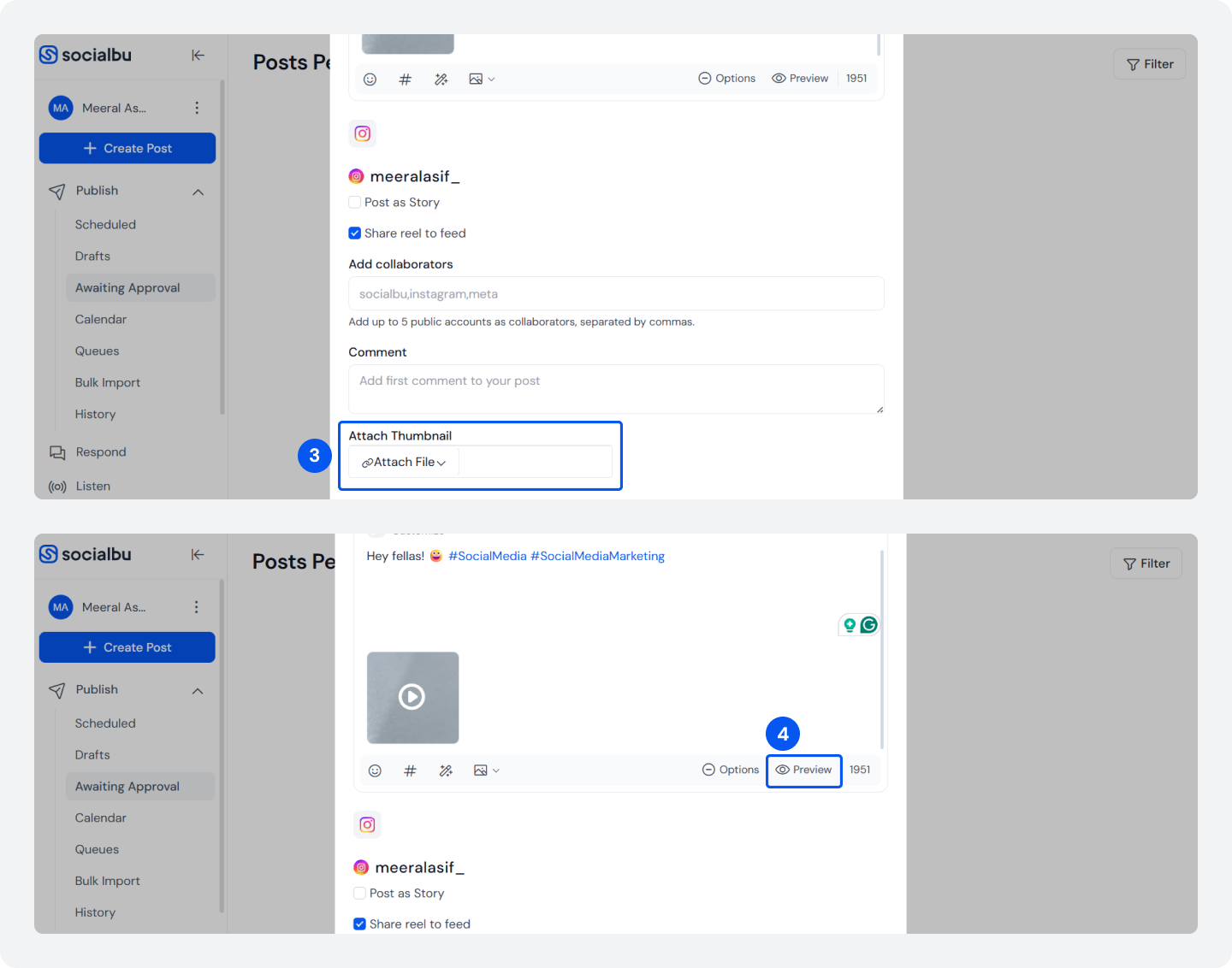Click magic wand AI icon in bottom screenshot
This screenshot has height=968, width=1232.
coord(446,770)
